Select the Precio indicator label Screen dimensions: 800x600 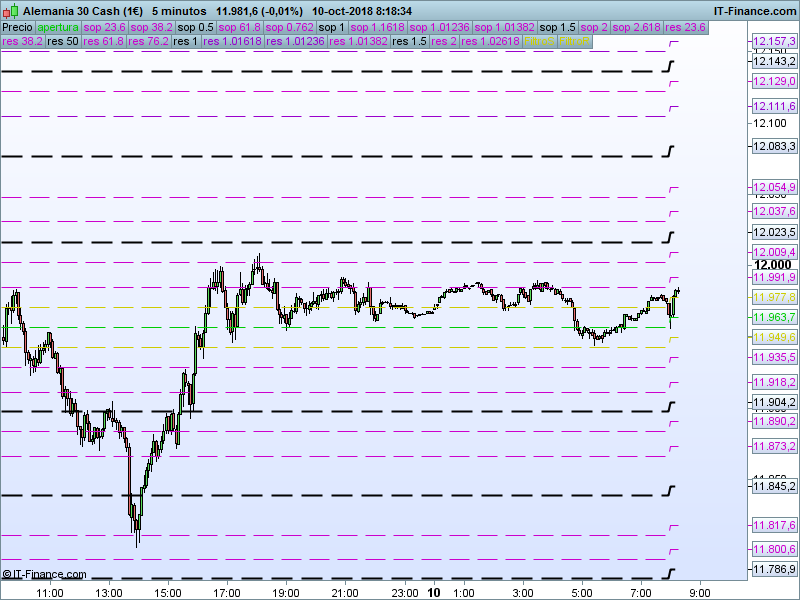point(18,28)
